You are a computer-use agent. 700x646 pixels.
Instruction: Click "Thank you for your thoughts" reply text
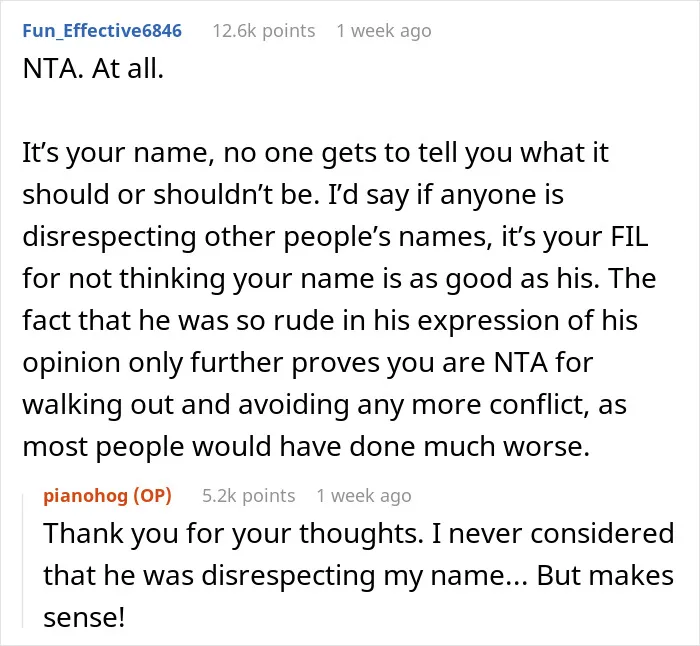pyautogui.click(x=233, y=533)
